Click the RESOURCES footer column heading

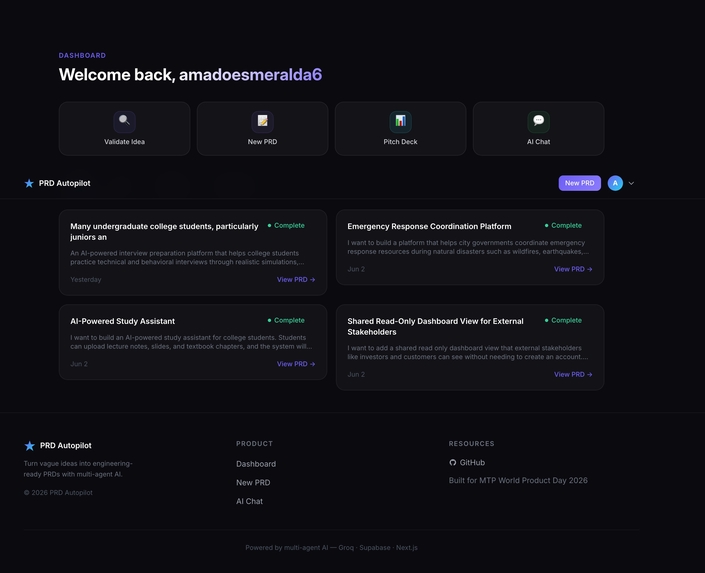471,443
